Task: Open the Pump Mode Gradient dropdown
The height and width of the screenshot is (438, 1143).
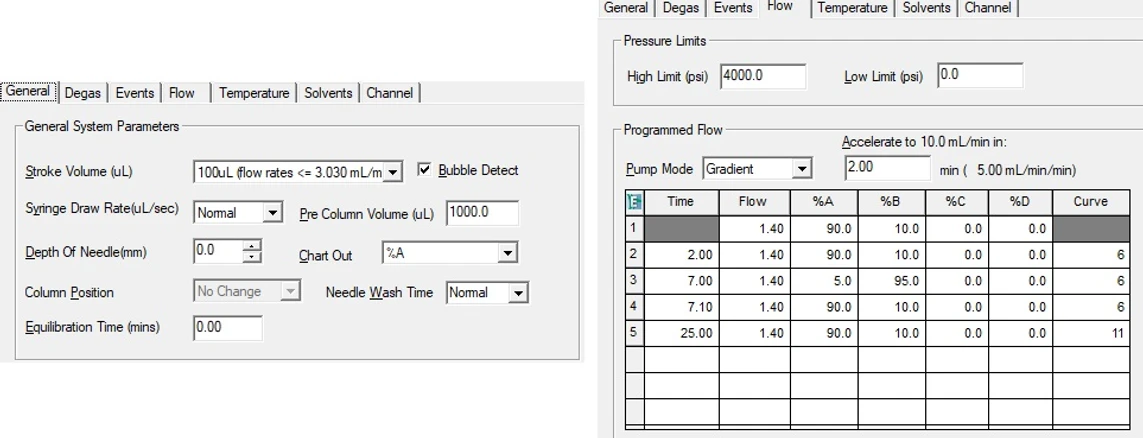Action: (801, 169)
